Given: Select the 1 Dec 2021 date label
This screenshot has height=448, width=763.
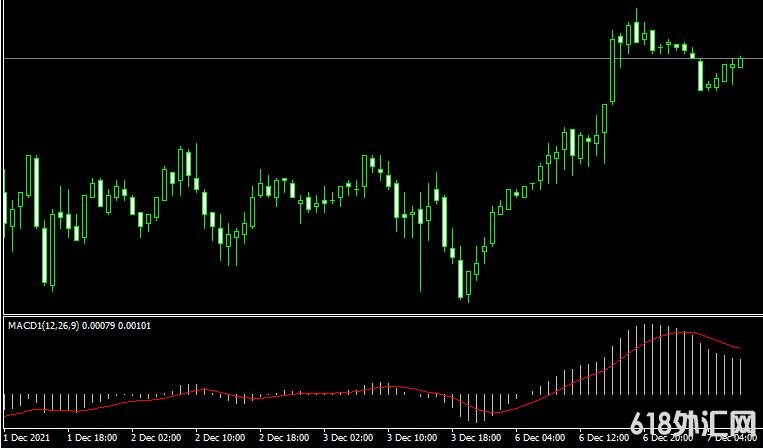Looking at the screenshot, I should (x=25, y=438).
